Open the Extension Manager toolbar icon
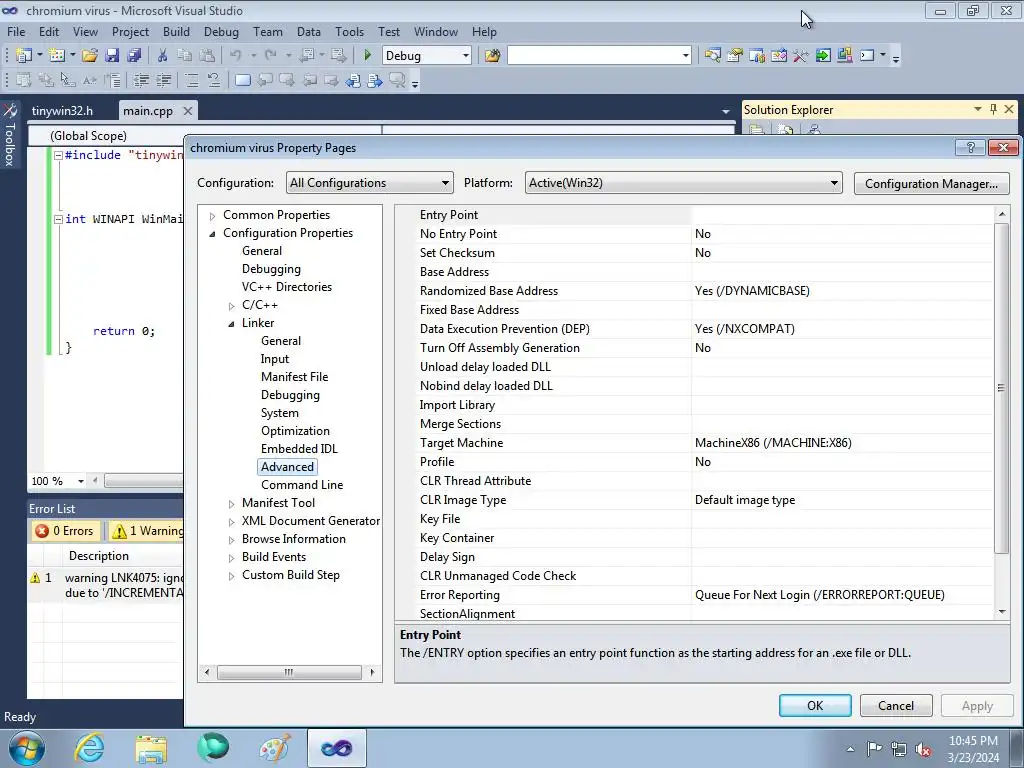The image size is (1024, 768). tap(844, 56)
